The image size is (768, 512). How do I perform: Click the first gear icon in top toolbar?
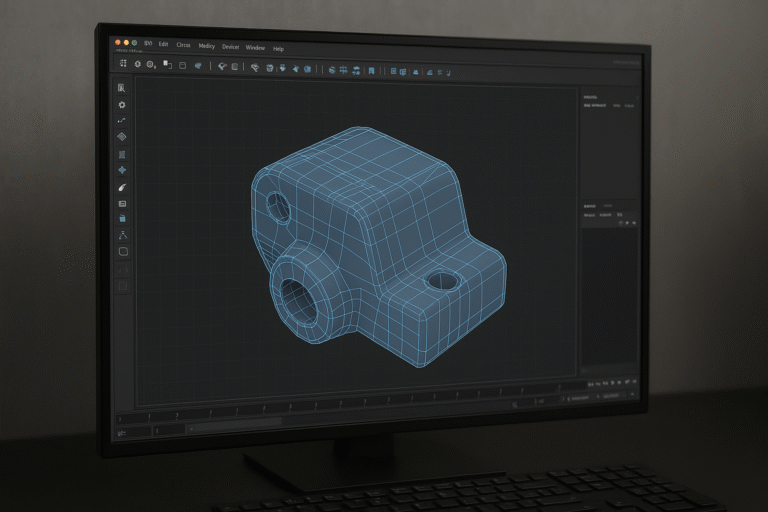coord(138,64)
